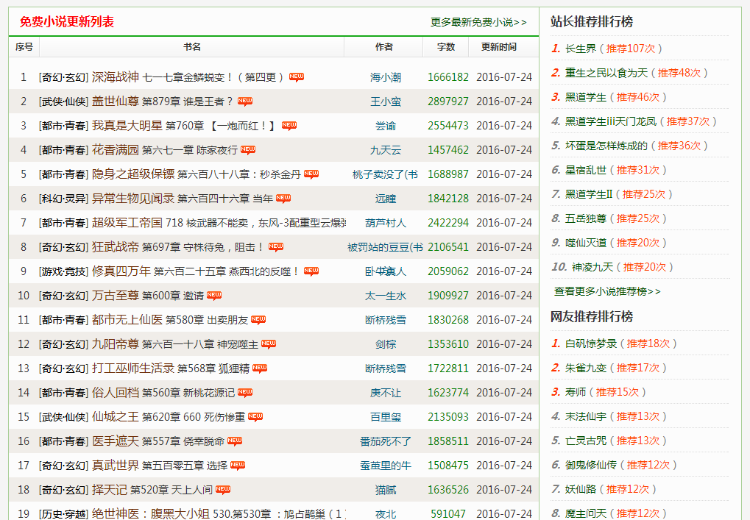The height and width of the screenshot is (520, 750).
Task: Click the NEW badge beside 花香满园
Action: click(248, 150)
